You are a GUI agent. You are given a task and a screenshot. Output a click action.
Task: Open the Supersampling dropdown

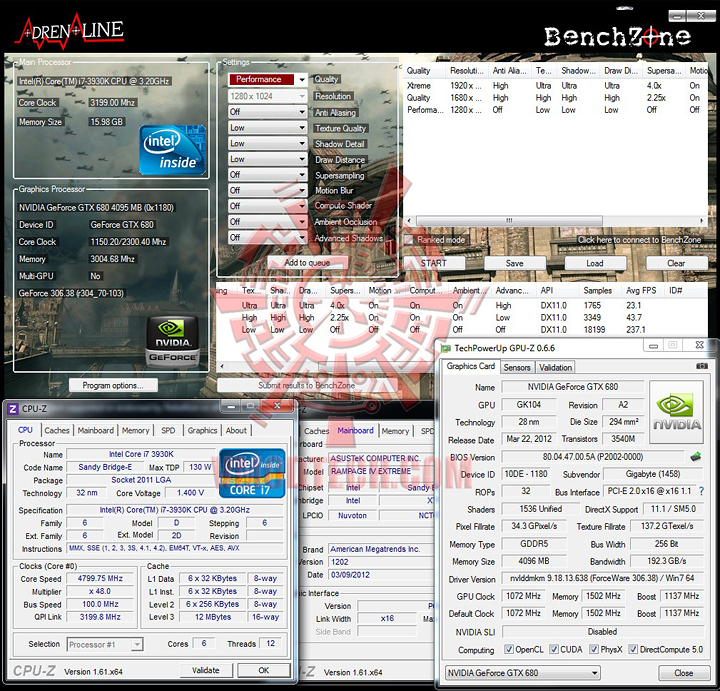pos(268,174)
